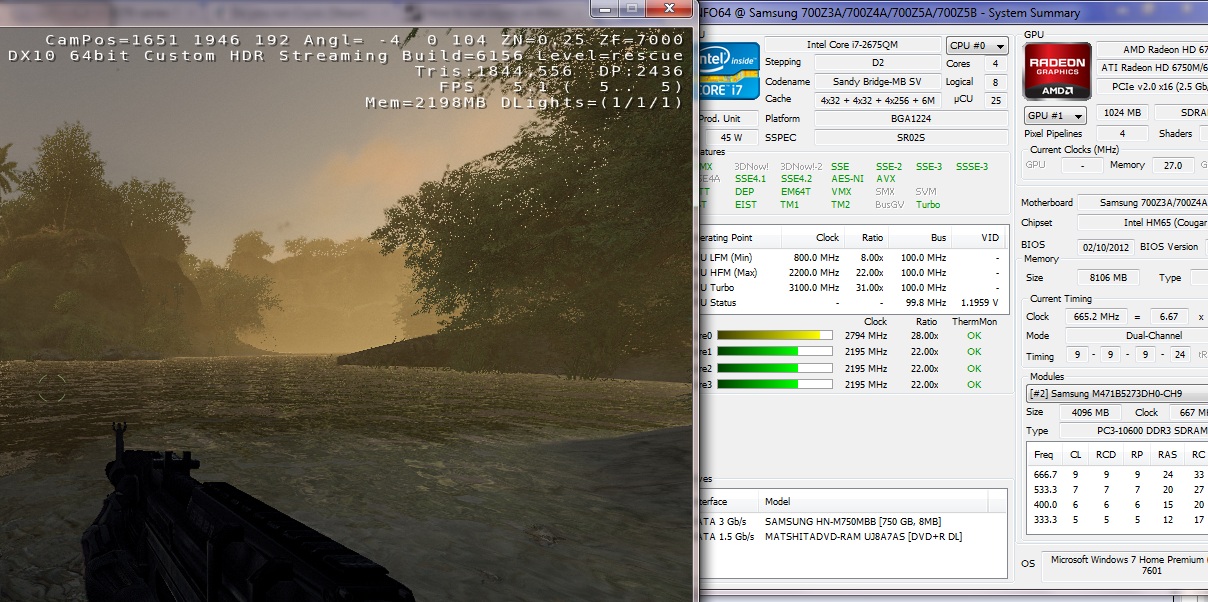Click the Motherboard field Samsung 700Z3A/700Z4A
The height and width of the screenshot is (602, 1208).
coord(1143,202)
